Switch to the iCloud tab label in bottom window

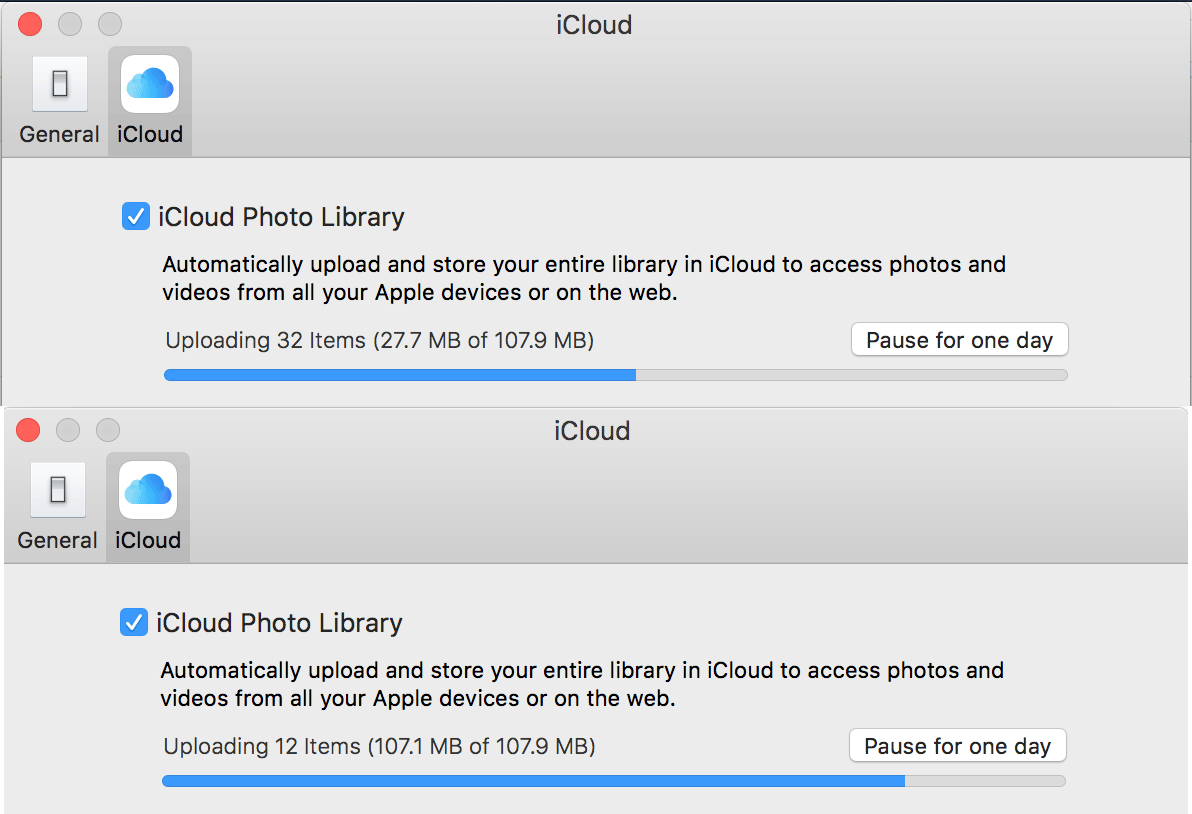tap(148, 540)
